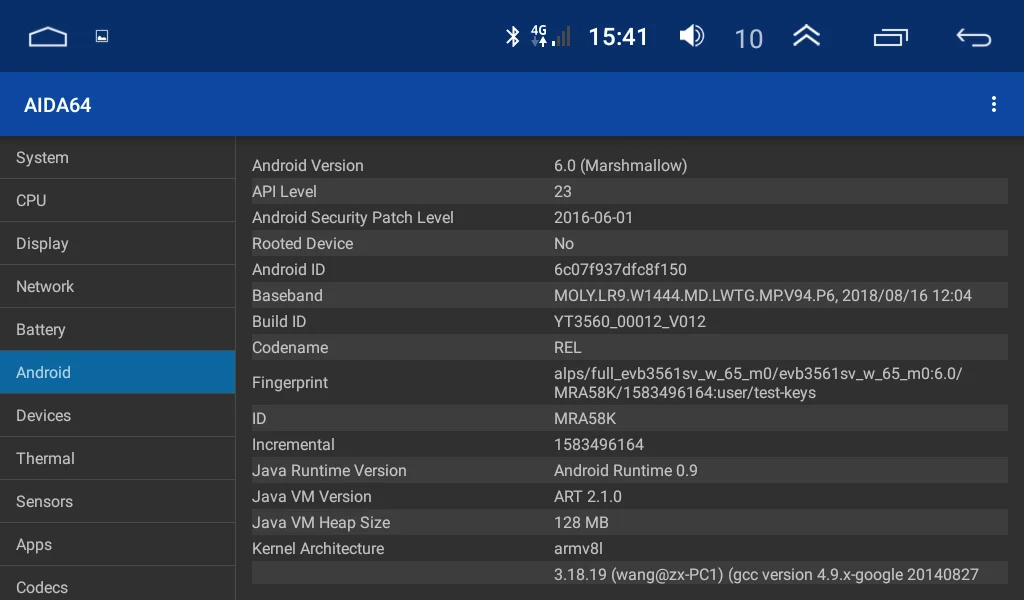This screenshot has width=1024, height=600.
Task: Tap the API Level label
Action: coord(284,191)
